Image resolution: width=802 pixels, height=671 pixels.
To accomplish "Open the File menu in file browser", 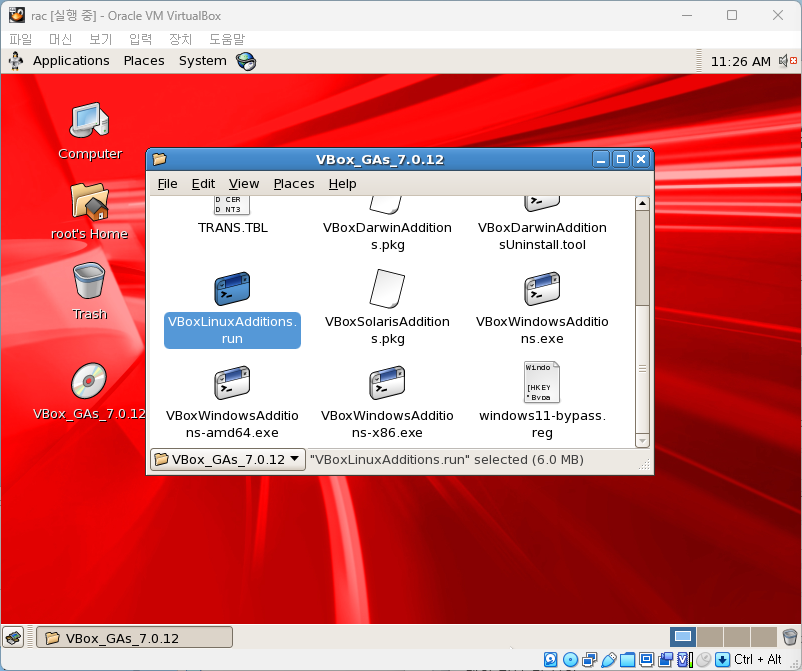I will coord(167,184).
